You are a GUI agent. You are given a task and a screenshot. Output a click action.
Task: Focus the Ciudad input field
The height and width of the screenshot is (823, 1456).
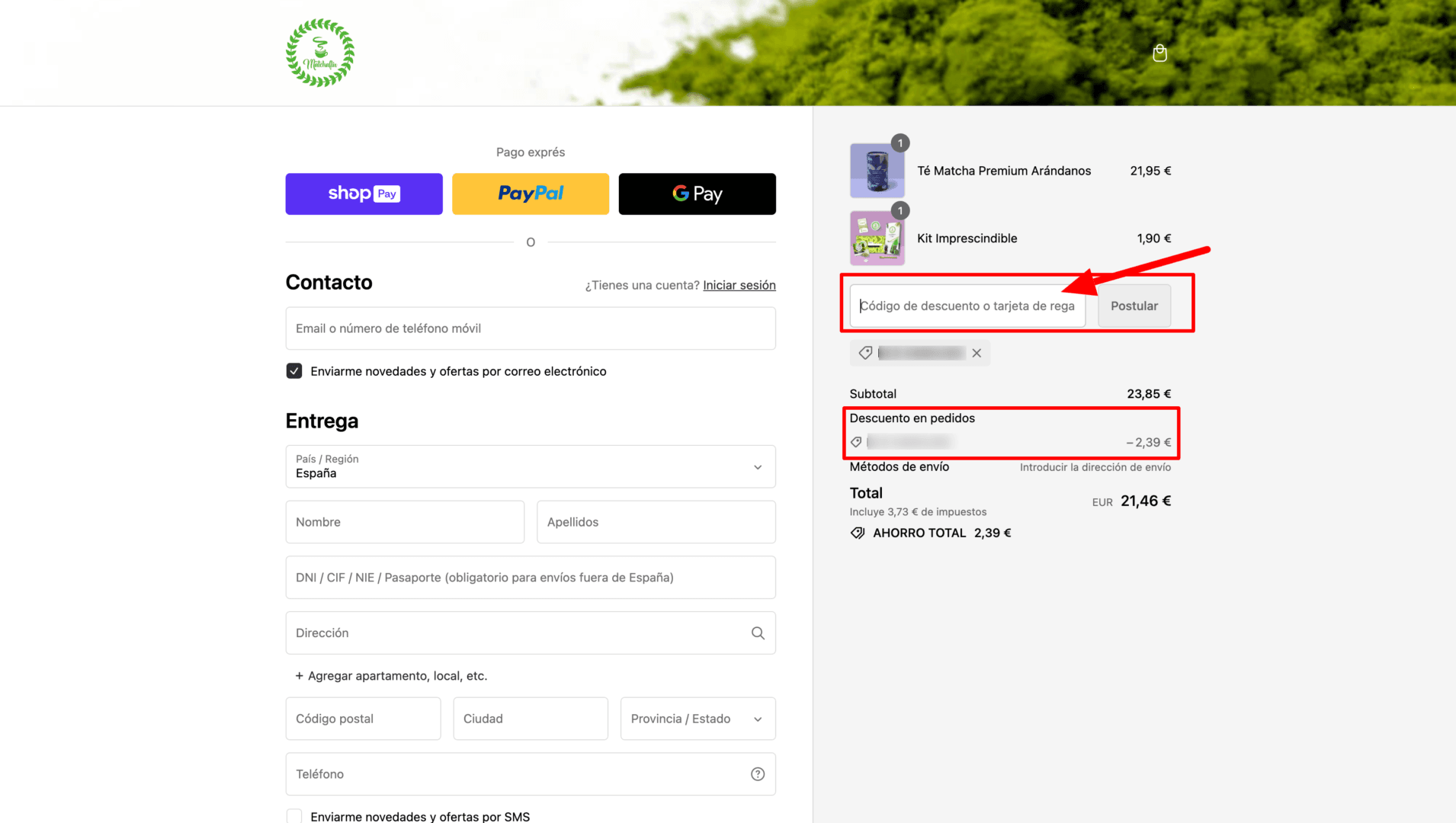point(531,719)
